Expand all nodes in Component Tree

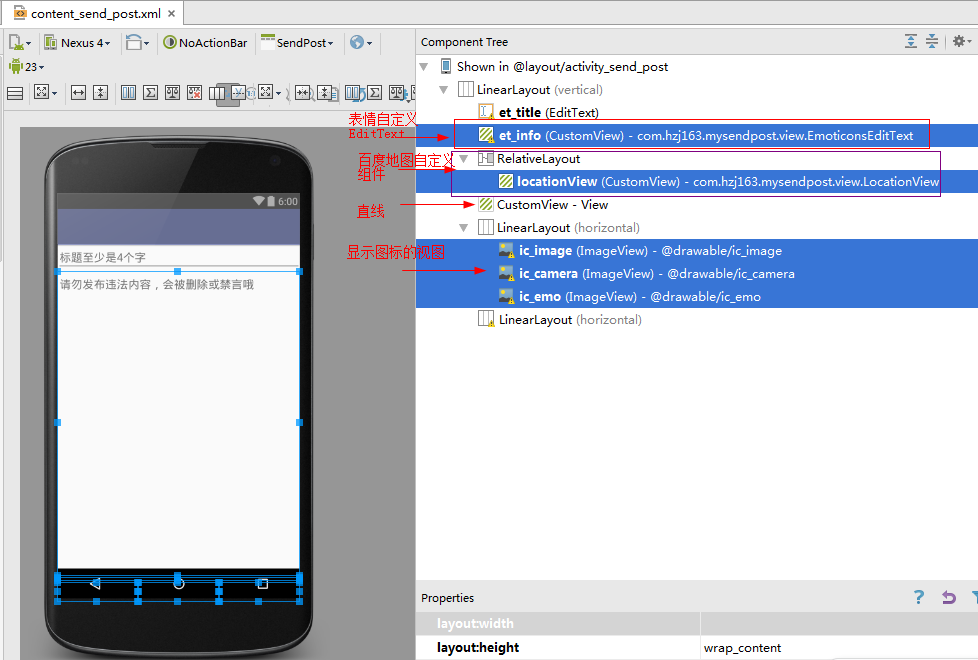[910, 42]
